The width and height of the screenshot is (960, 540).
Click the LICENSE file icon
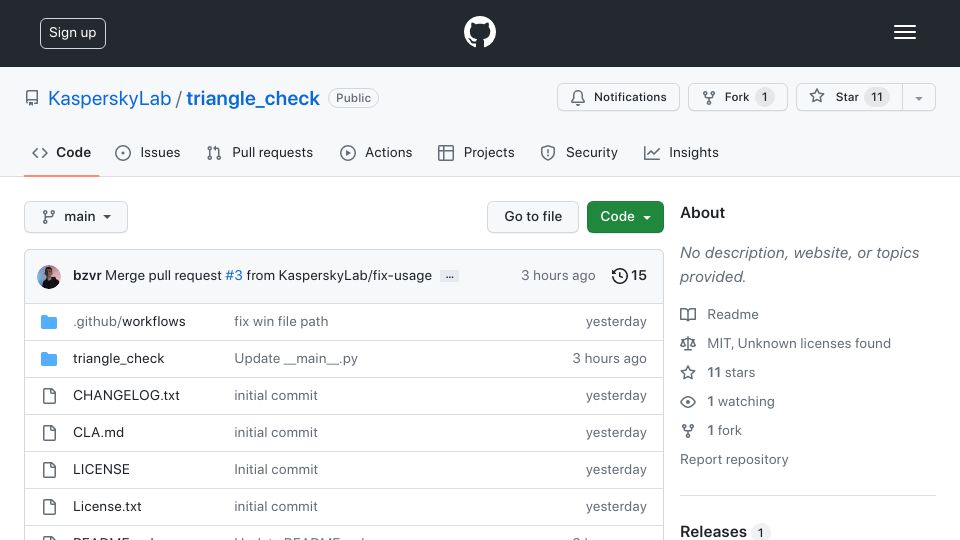coord(50,470)
